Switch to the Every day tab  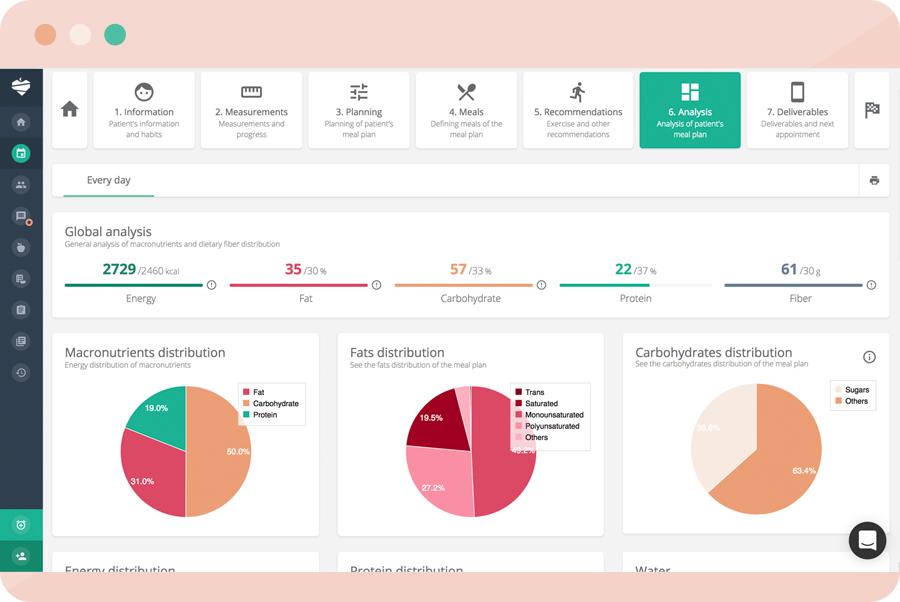coord(107,180)
